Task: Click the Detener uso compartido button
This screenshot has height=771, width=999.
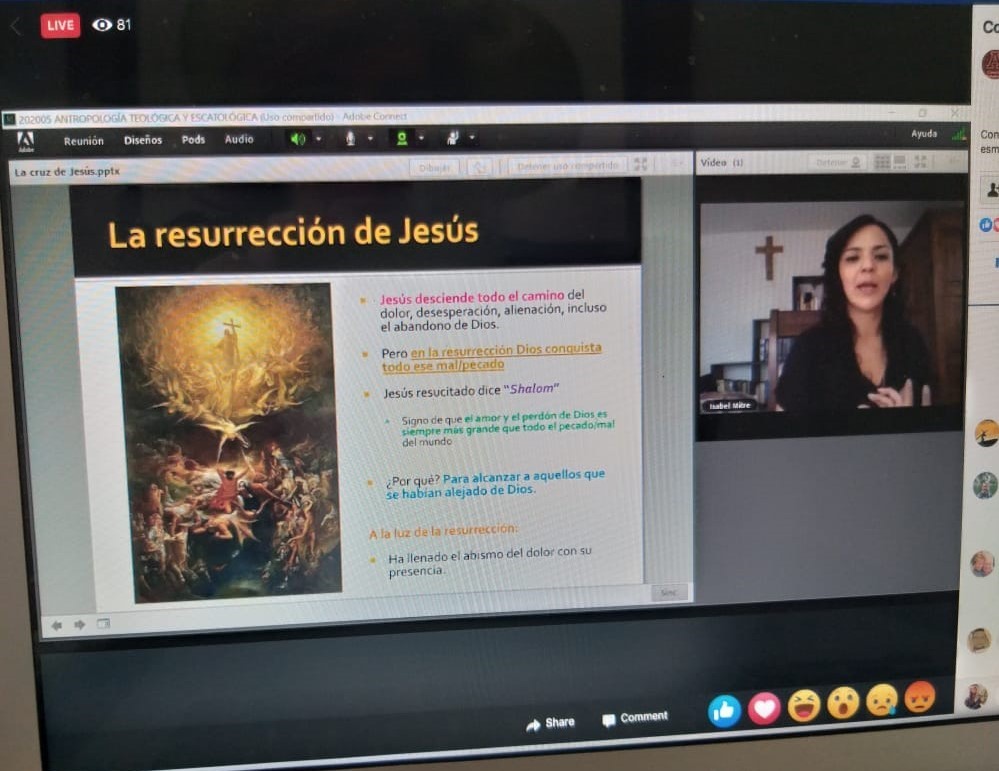Action: (x=567, y=166)
